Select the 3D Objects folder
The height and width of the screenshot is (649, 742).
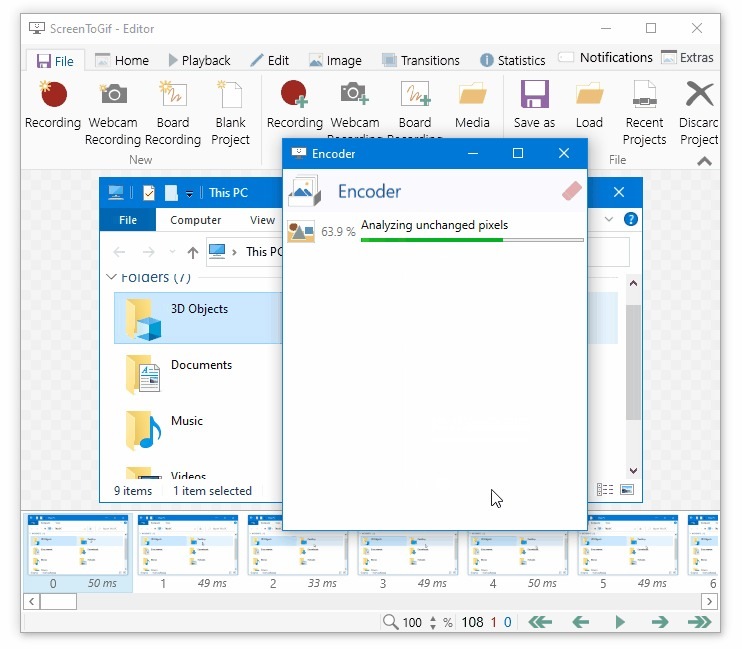(x=198, y=318)
